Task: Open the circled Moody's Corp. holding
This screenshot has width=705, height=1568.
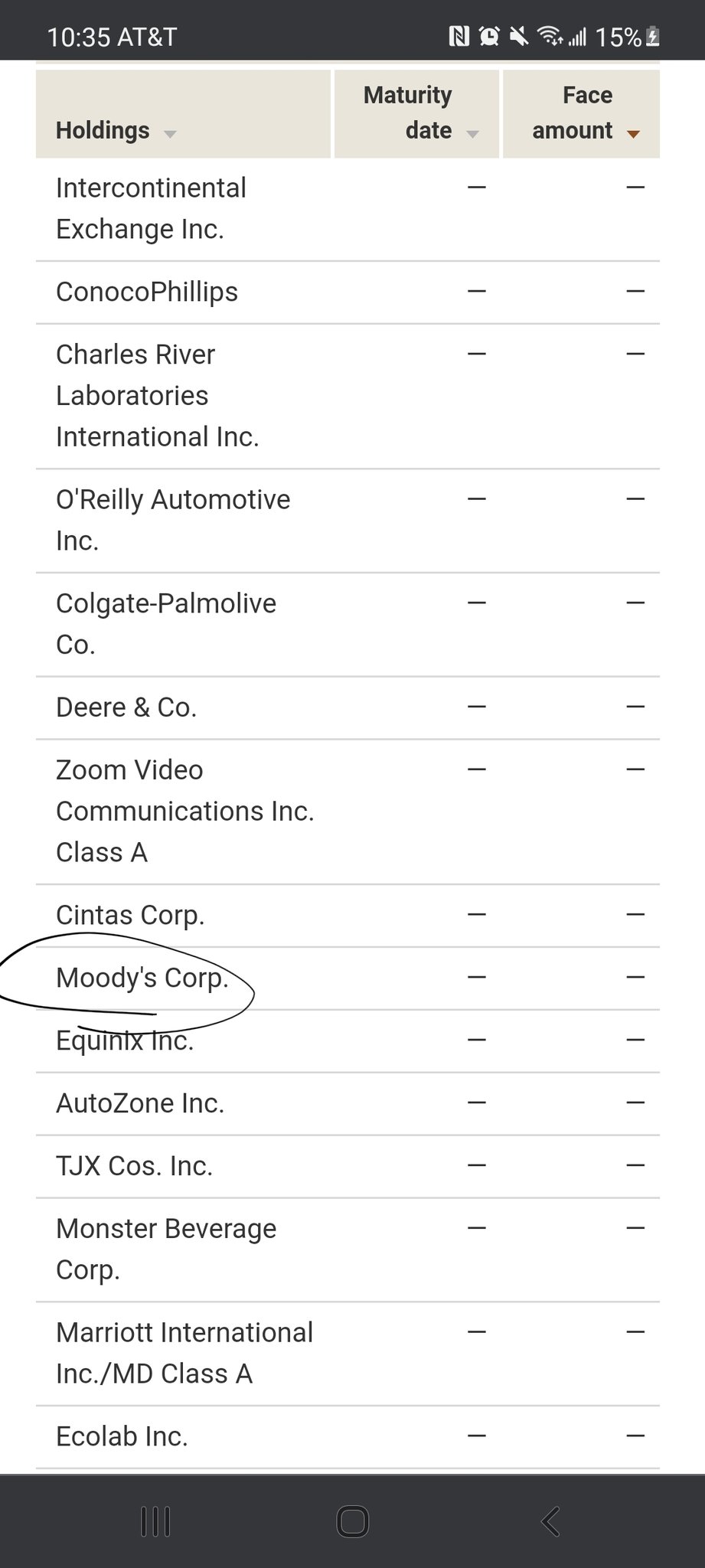Action: pos(142,978)
